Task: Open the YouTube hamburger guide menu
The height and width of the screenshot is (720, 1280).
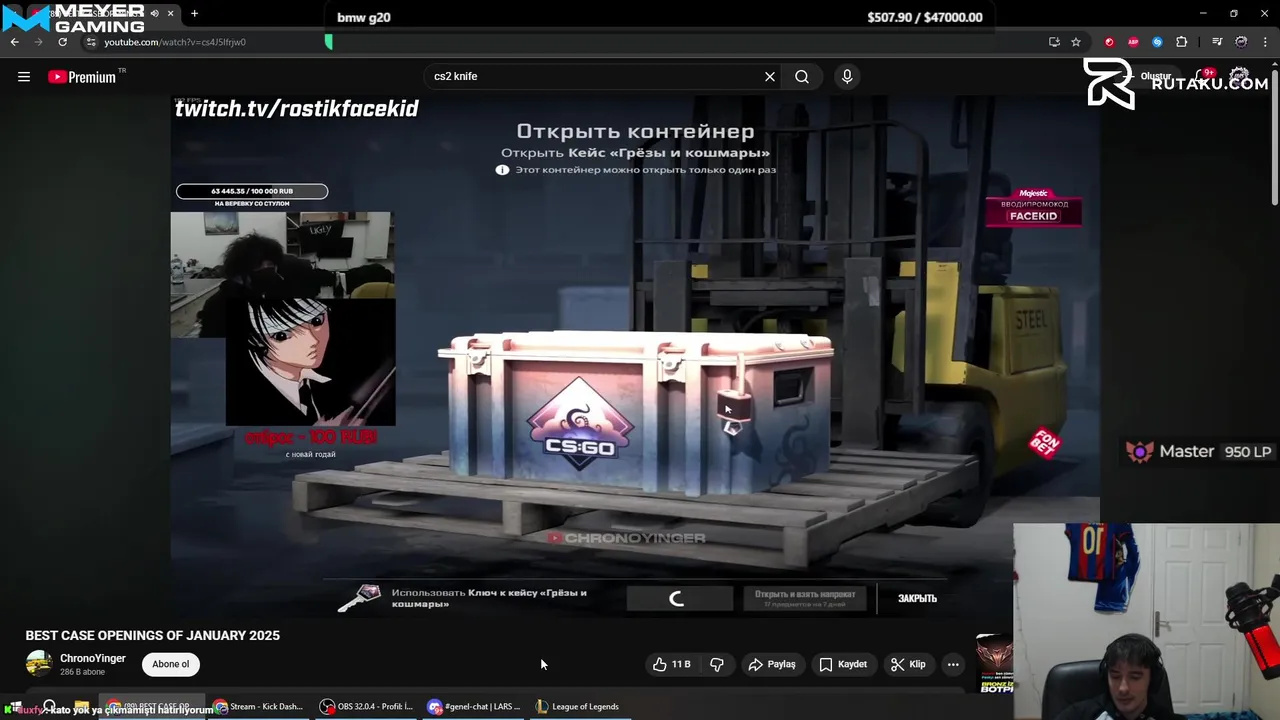Action: pyautogui.click(x=24, y=77)
